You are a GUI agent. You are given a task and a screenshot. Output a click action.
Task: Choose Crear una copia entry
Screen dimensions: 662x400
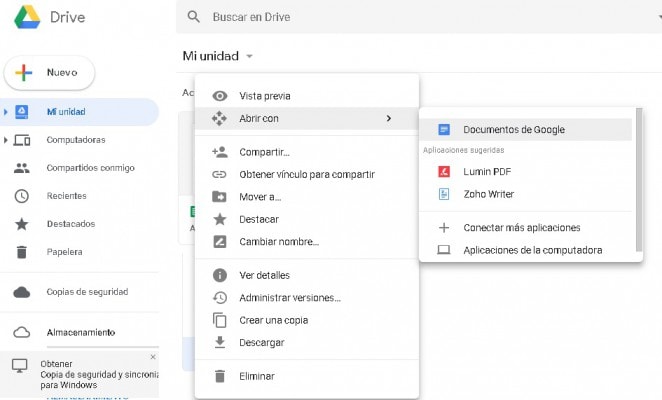point(307,320)
